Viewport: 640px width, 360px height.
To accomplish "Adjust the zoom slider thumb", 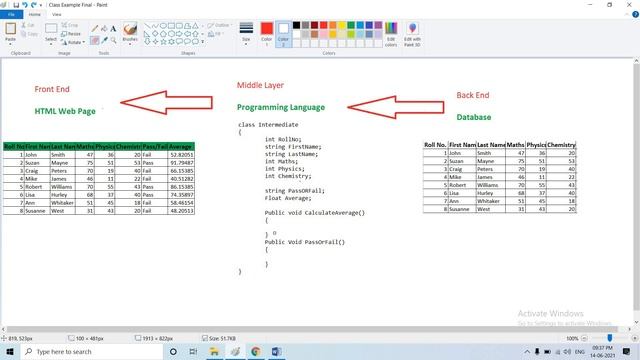I will click(609, 338).
